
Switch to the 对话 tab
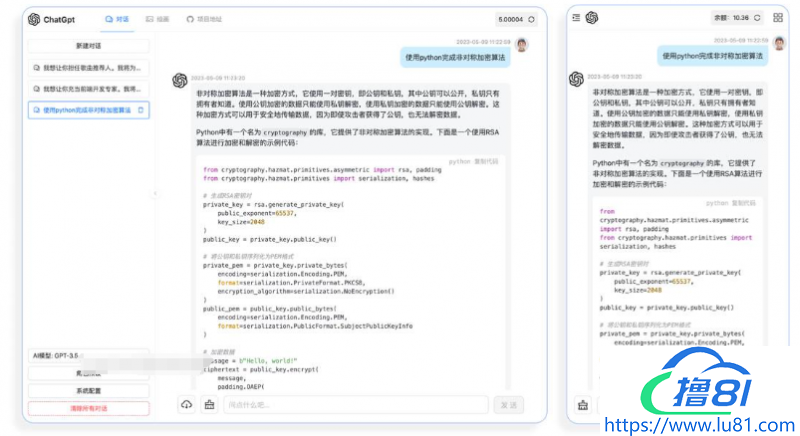point(116,19)
